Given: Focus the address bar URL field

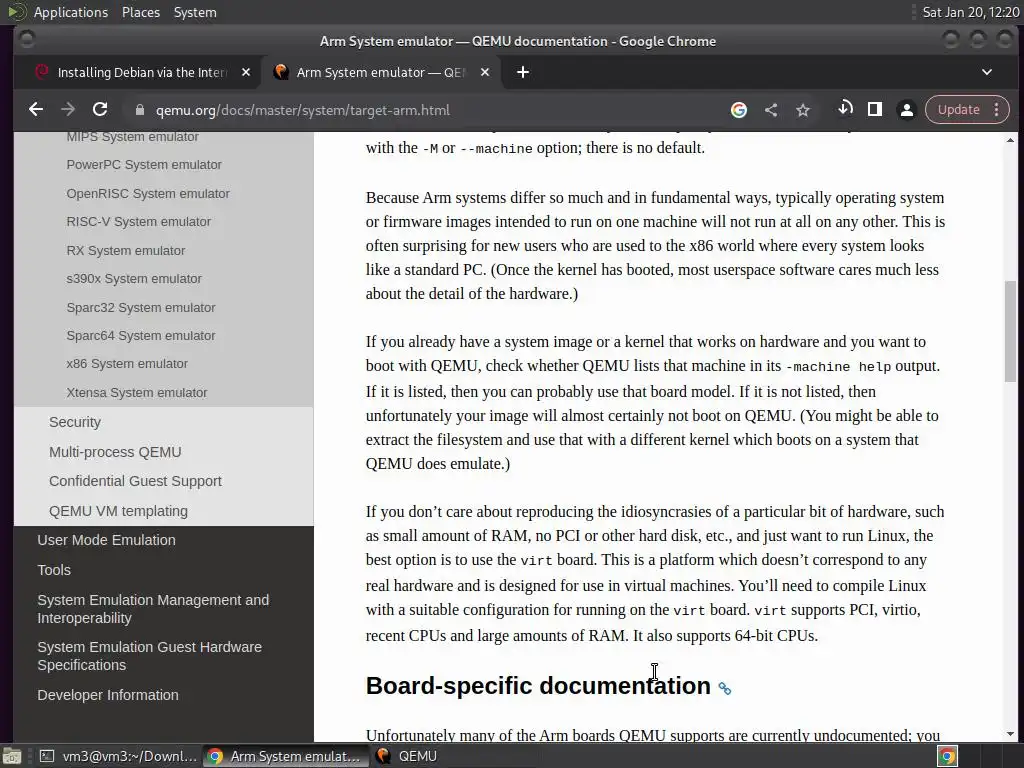Looking at the screenshot, I should tap(302, 110).
